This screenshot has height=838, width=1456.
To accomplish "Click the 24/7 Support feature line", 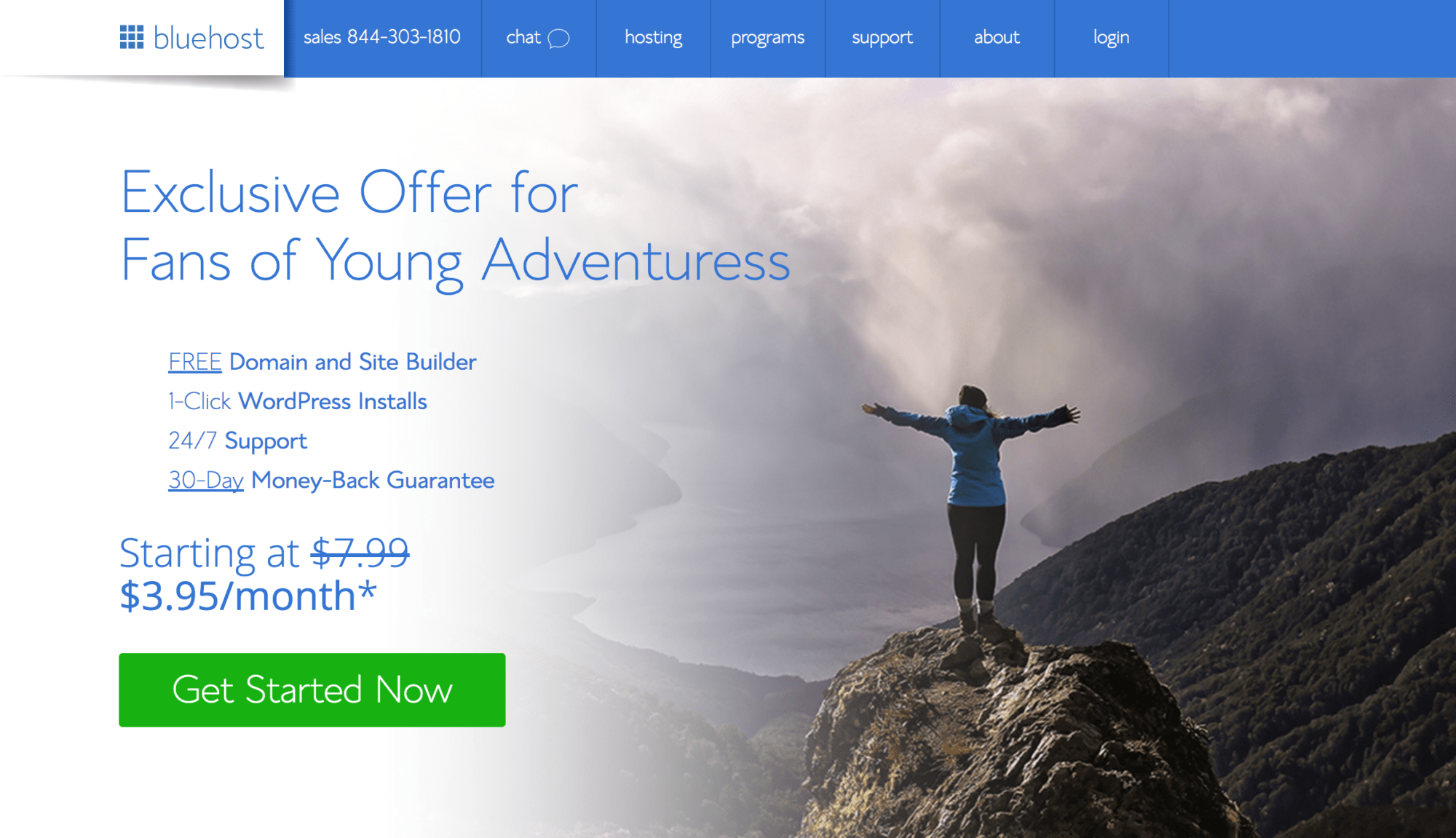I will [x=237, y=441].
